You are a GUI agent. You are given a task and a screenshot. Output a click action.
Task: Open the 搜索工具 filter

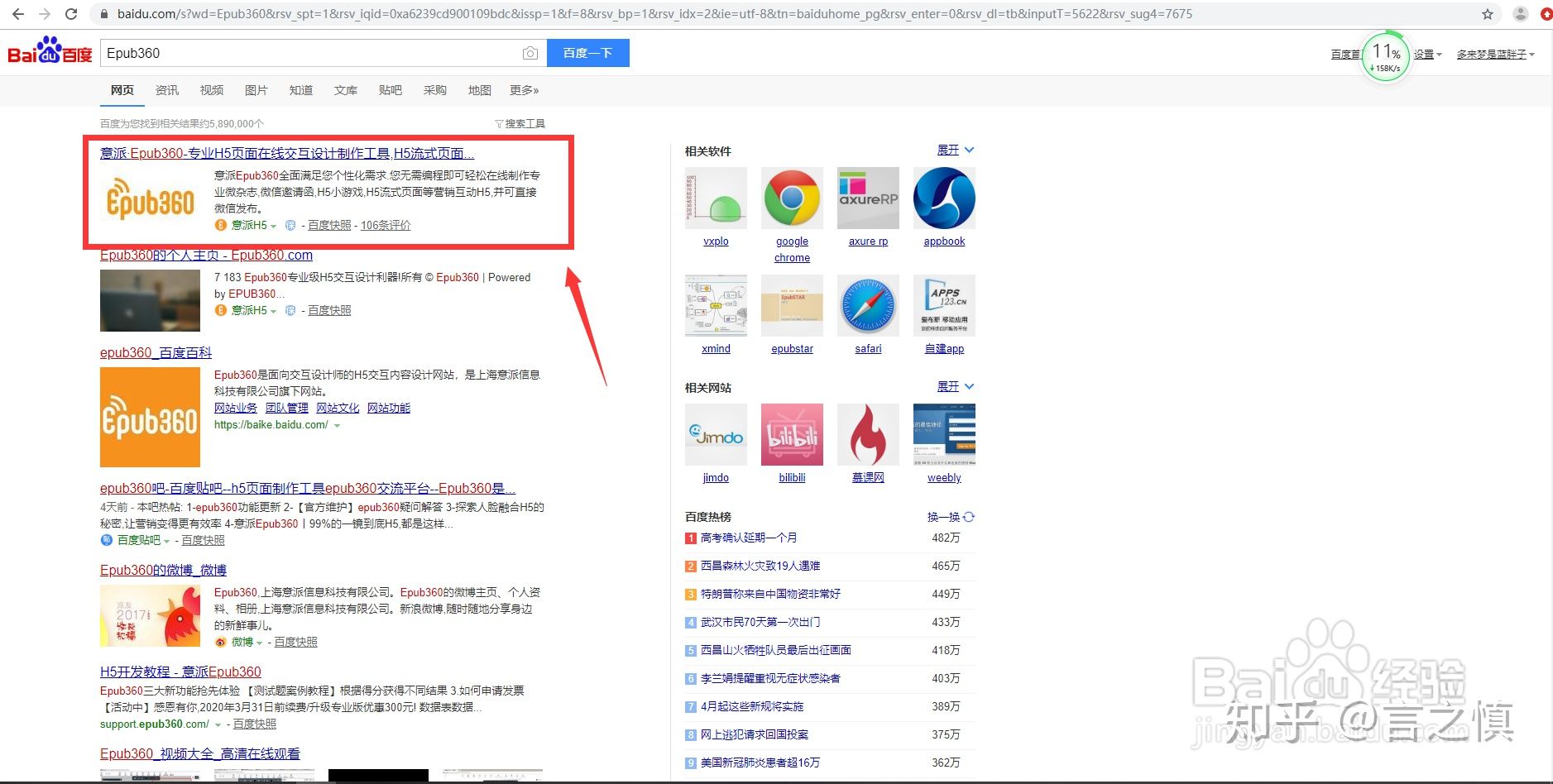pos(520,124)
